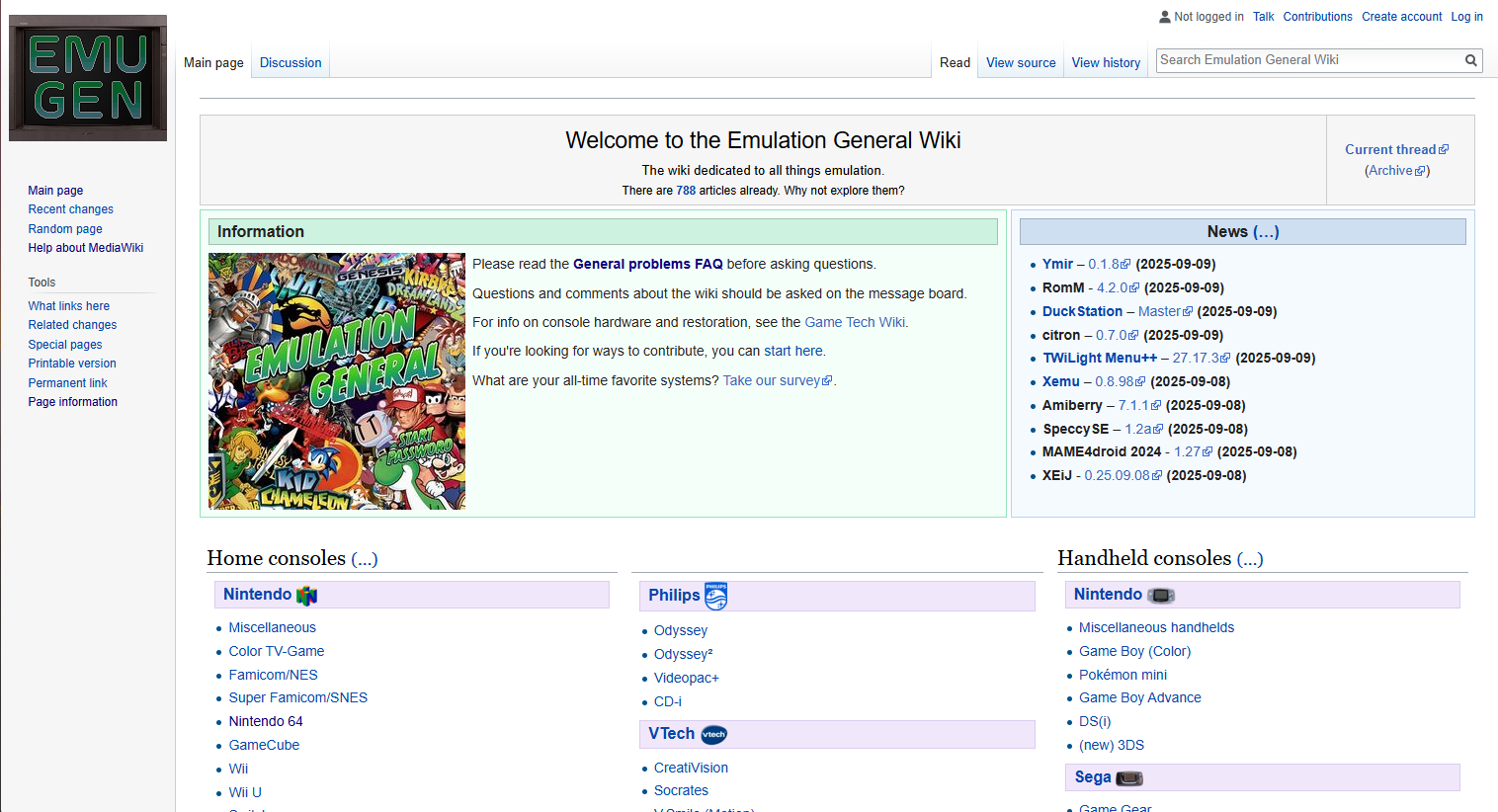Select the Read tab
1498x812 pixels.
[x=955, y=62]
